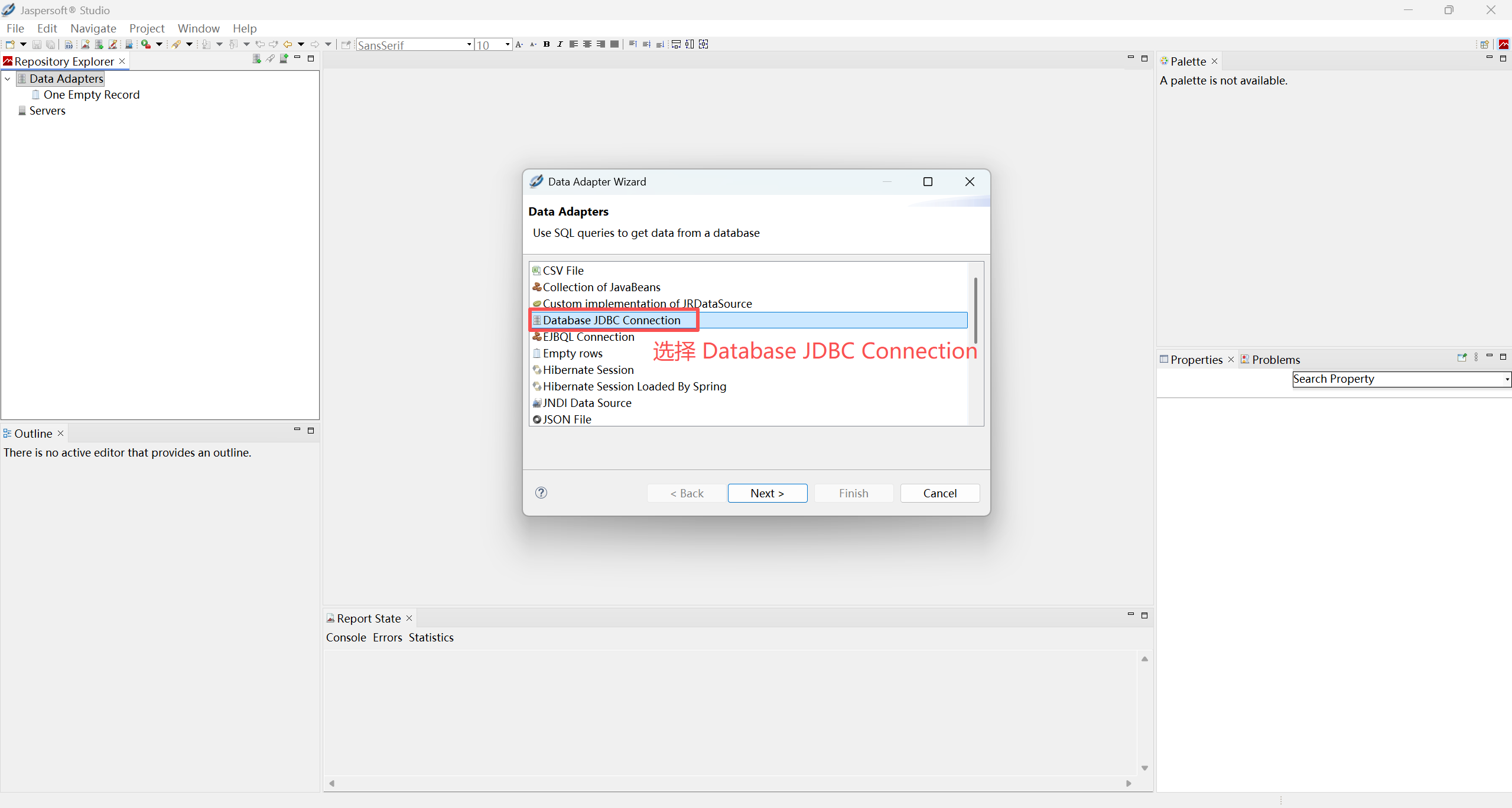Click the New file toolbar icon
This screenshot has width=1512, height=808.
click(10, 44)
